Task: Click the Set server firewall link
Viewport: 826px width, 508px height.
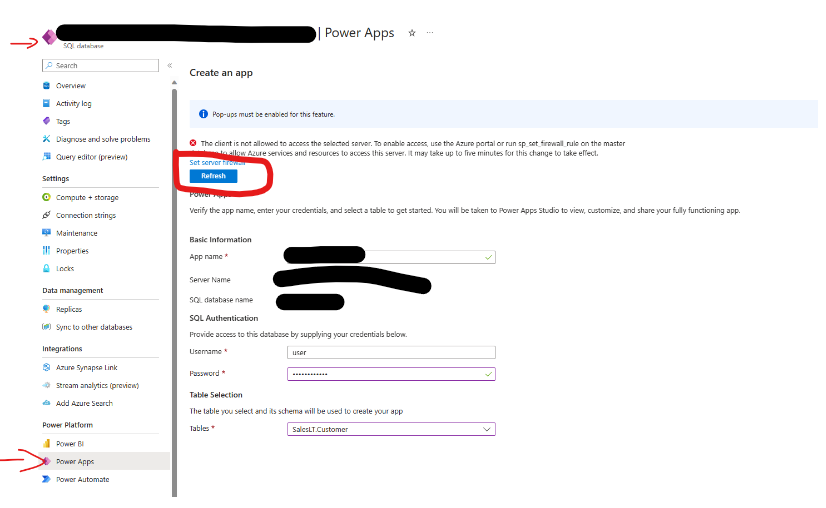Action: coord(217,162)
